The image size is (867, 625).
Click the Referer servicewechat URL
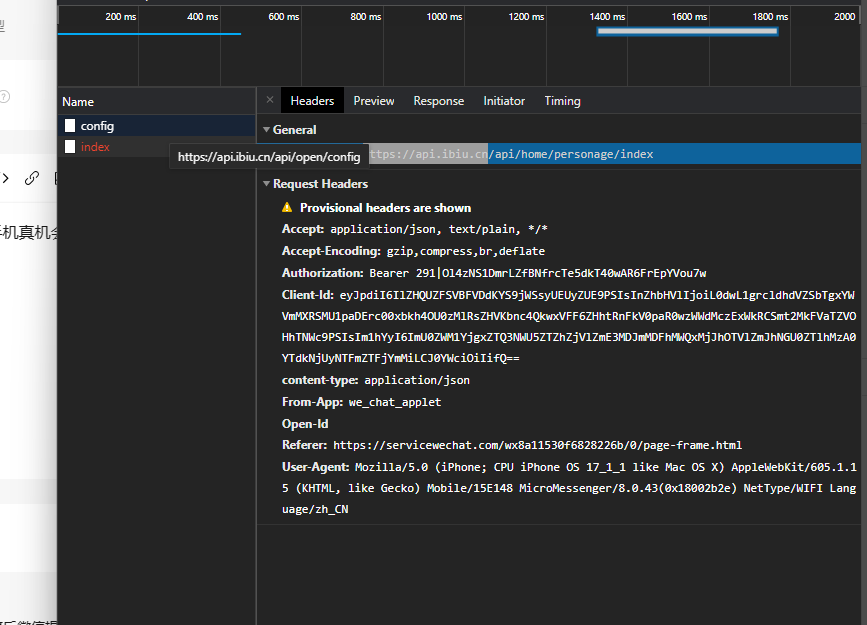(537, 445)
